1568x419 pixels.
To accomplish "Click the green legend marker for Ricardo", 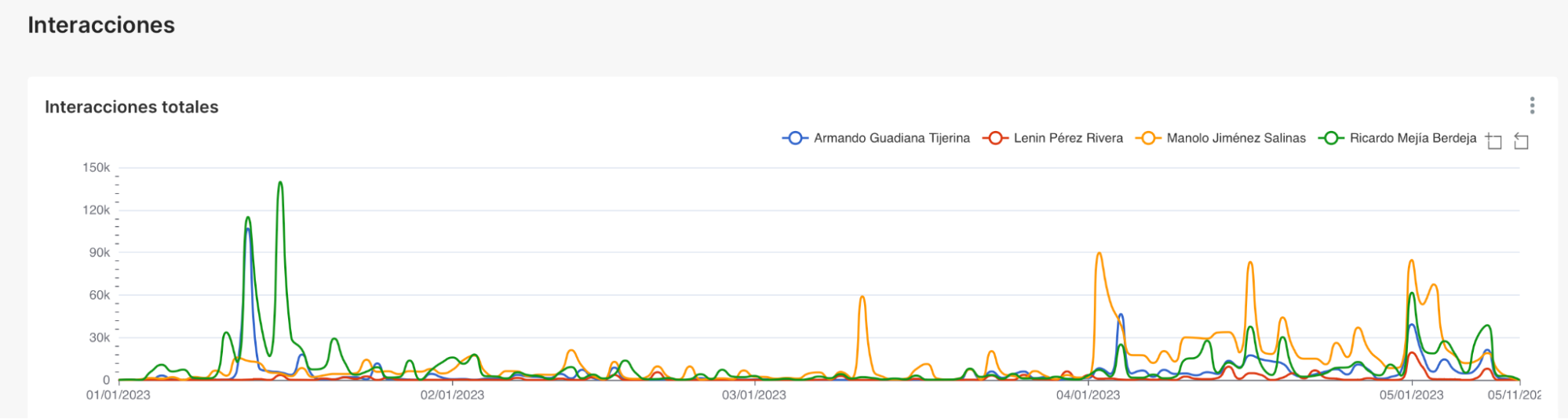I will [x=1331, y=138].
